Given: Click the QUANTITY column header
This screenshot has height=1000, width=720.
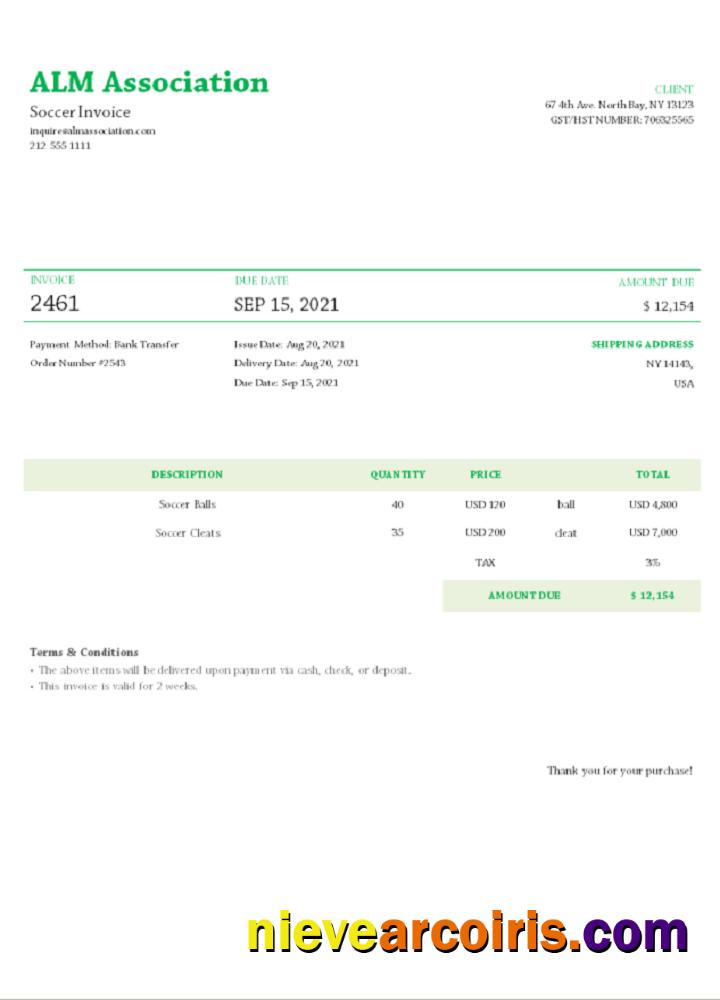Looking at the screenshot, I should (x=397, y=475).
